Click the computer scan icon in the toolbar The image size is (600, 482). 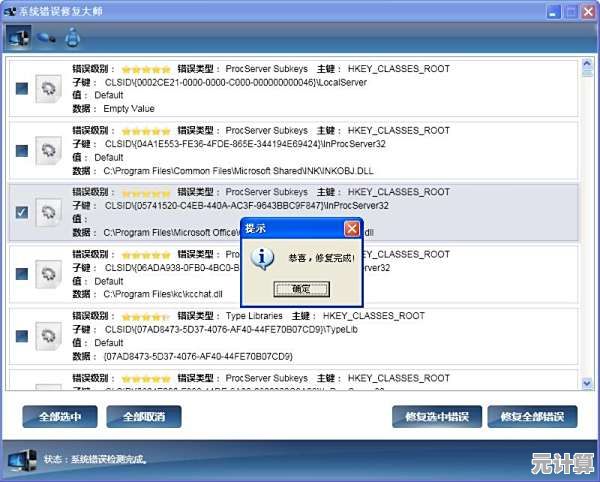(18, 39)
